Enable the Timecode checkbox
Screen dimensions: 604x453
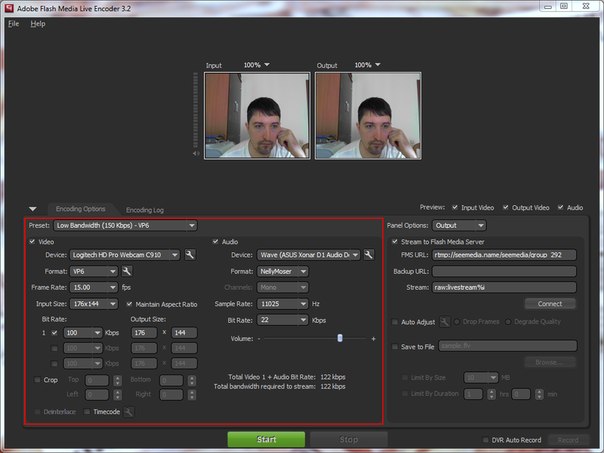click(x=87, y=412)
